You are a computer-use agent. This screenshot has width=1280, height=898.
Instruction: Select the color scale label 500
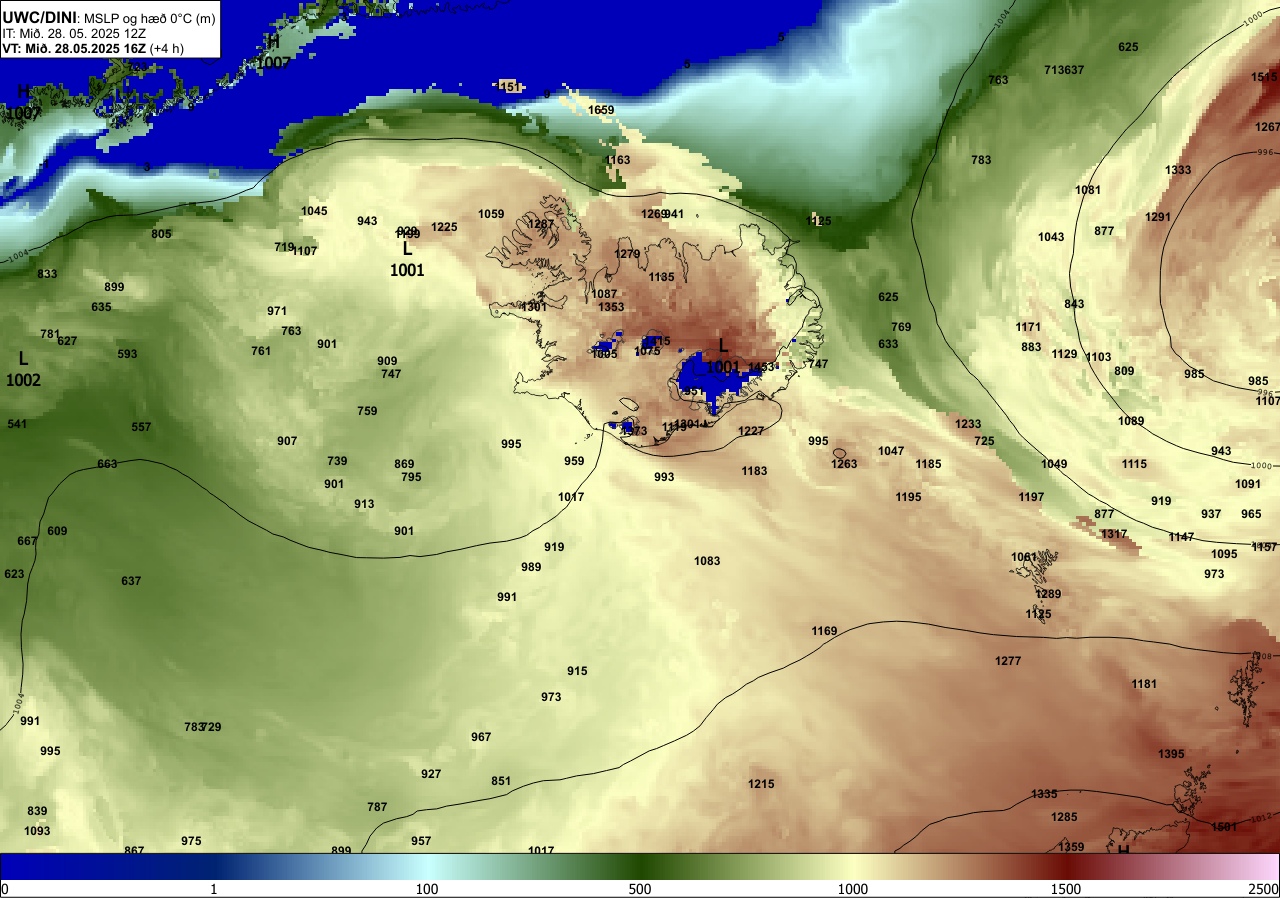click(640, 889)
